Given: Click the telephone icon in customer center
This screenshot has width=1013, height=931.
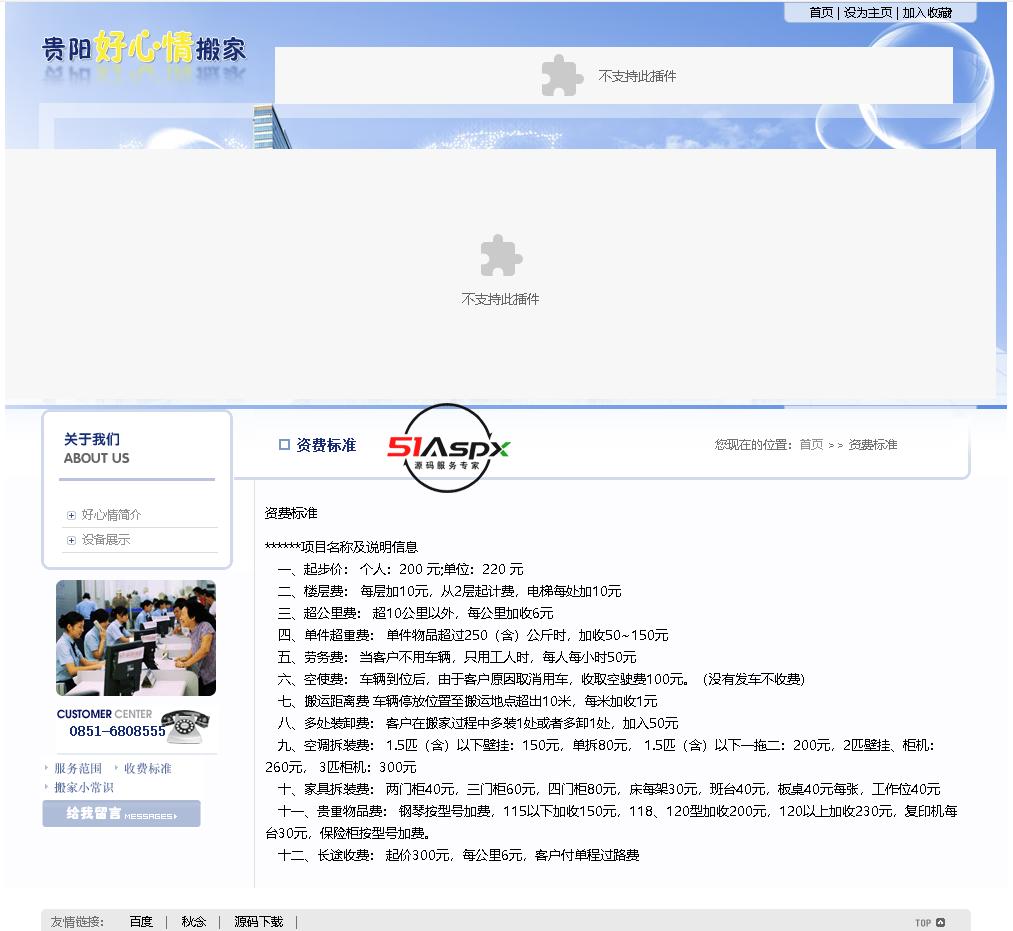Looking at the screenshot, I should (185, 726).
